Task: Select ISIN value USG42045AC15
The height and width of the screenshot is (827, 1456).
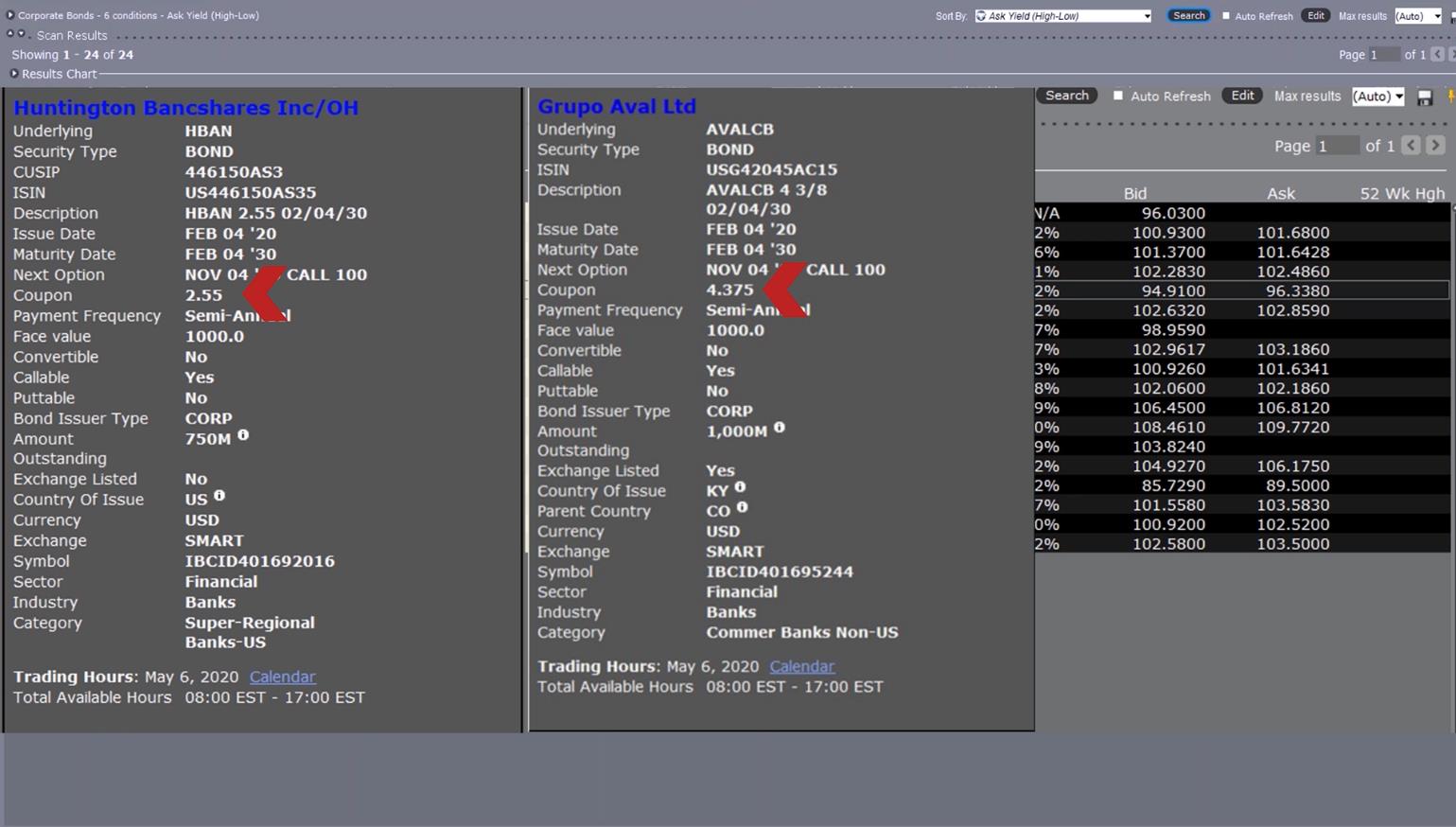Action: (771, 170)
